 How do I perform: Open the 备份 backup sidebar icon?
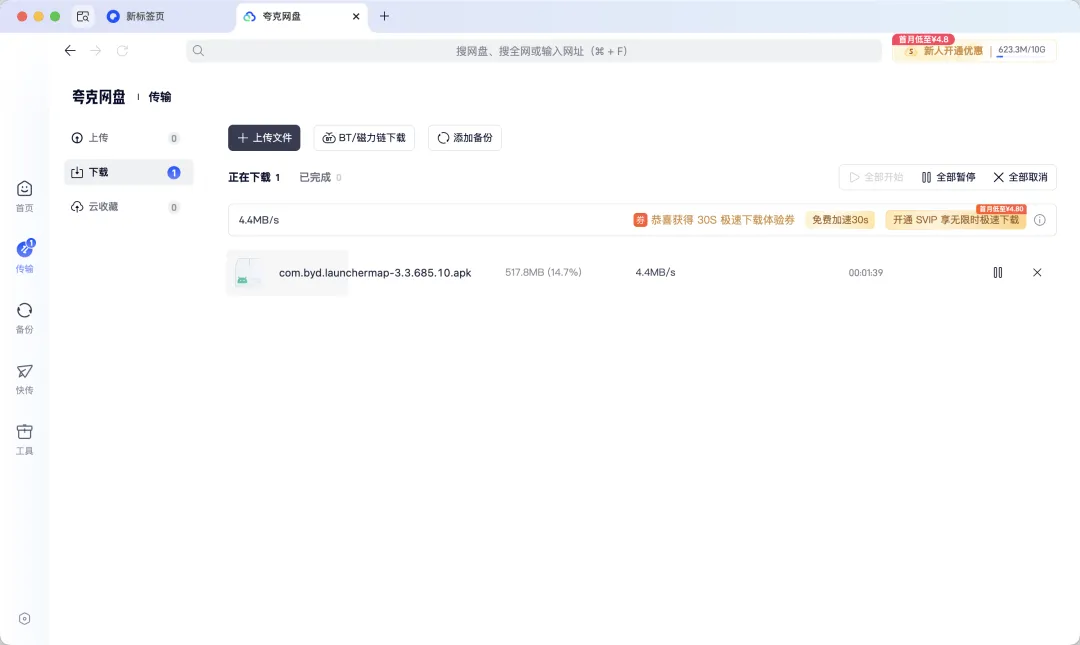click(24, 318)
